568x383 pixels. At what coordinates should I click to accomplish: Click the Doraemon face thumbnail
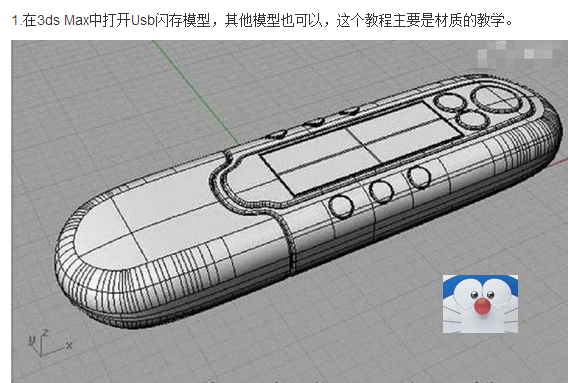[x=480, y=304]
